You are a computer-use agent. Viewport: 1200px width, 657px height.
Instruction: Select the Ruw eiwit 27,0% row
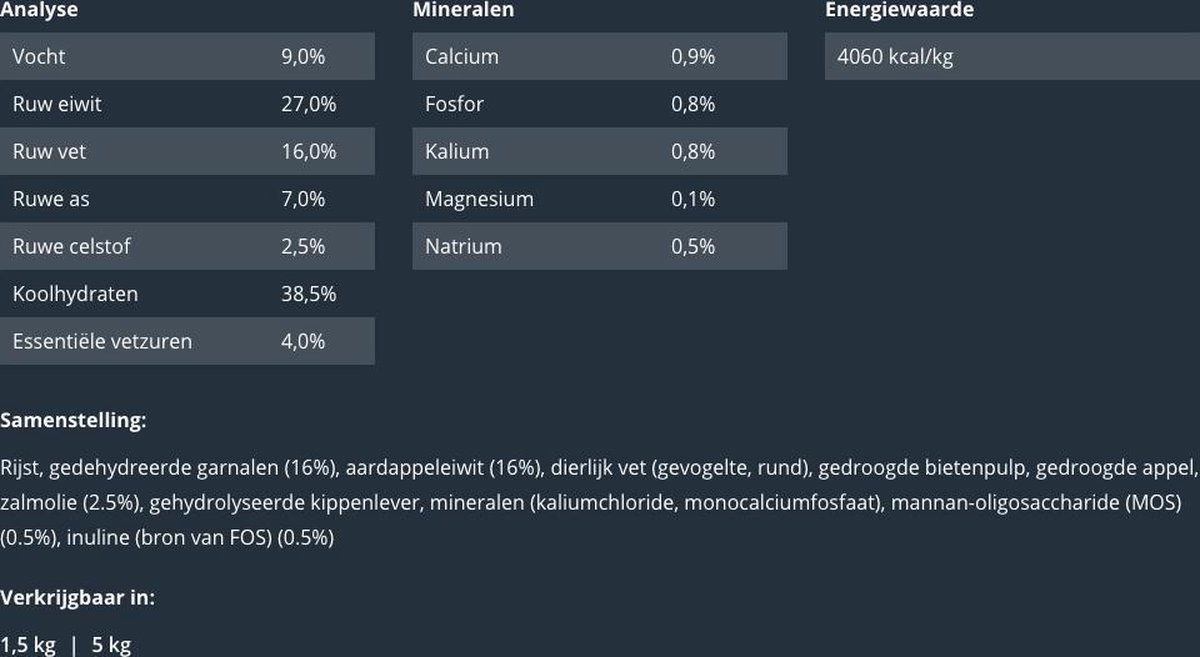(x=187, y=104)
